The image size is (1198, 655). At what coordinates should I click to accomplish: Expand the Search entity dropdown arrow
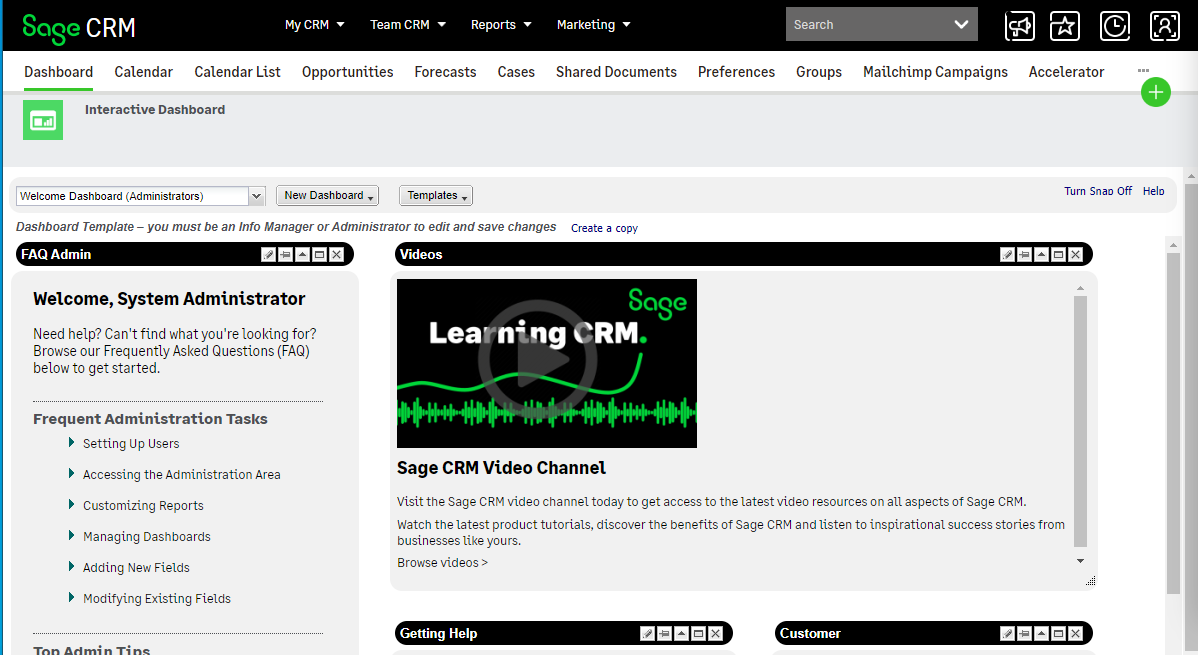coord(961,24)
